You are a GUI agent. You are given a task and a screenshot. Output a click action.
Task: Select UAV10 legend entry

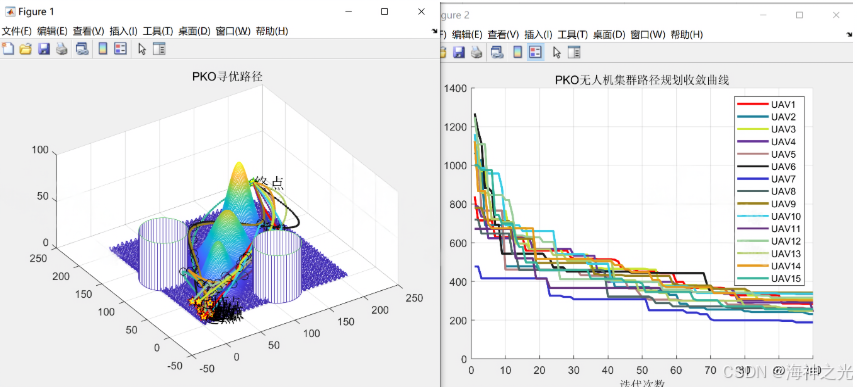pos(769,216)
